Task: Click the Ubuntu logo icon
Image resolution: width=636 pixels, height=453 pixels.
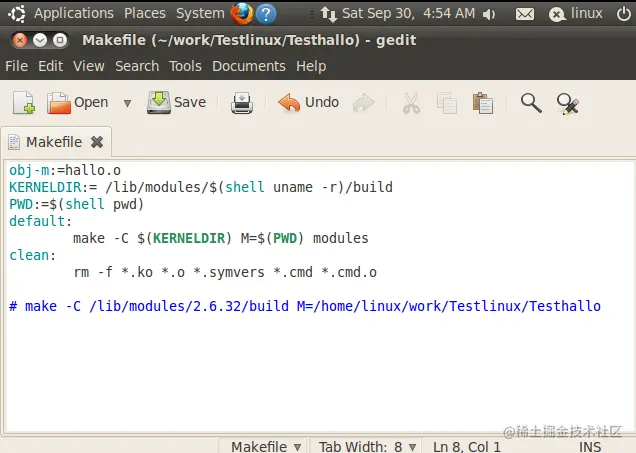Action: [x=17, y=14]
